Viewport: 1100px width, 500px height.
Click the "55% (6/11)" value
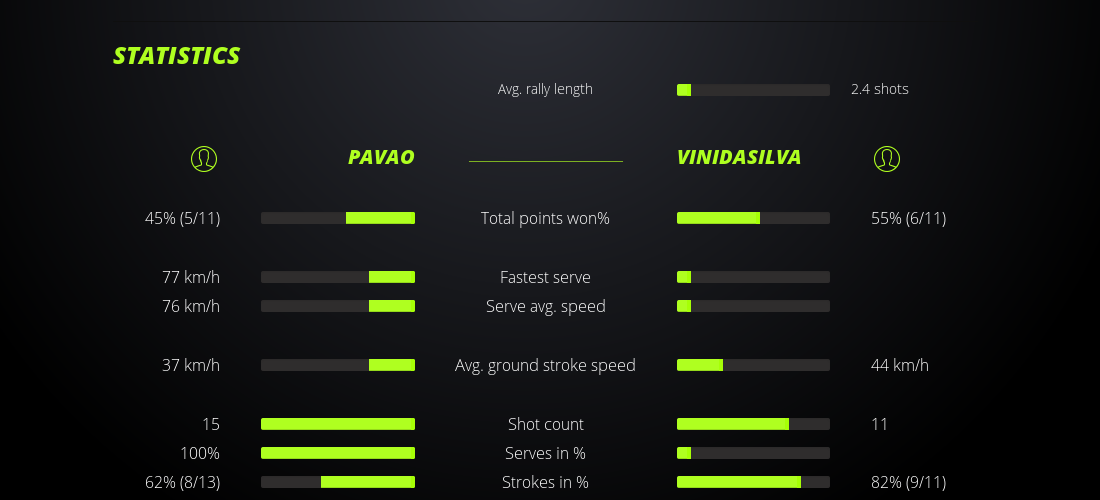(x=908, y=218)
